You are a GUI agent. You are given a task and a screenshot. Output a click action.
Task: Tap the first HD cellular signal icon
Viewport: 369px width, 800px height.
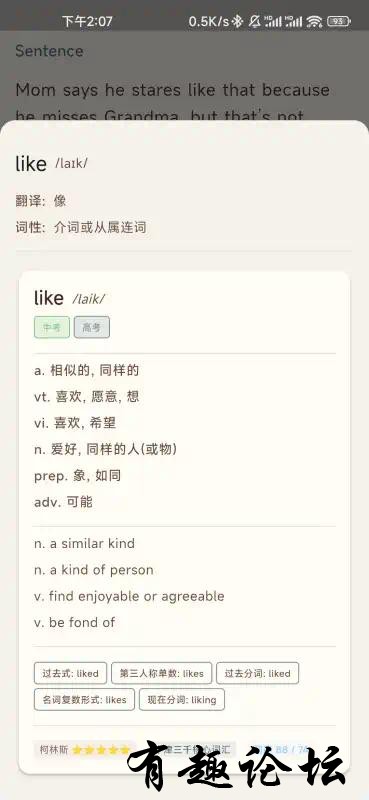click(x=273, y=21)
